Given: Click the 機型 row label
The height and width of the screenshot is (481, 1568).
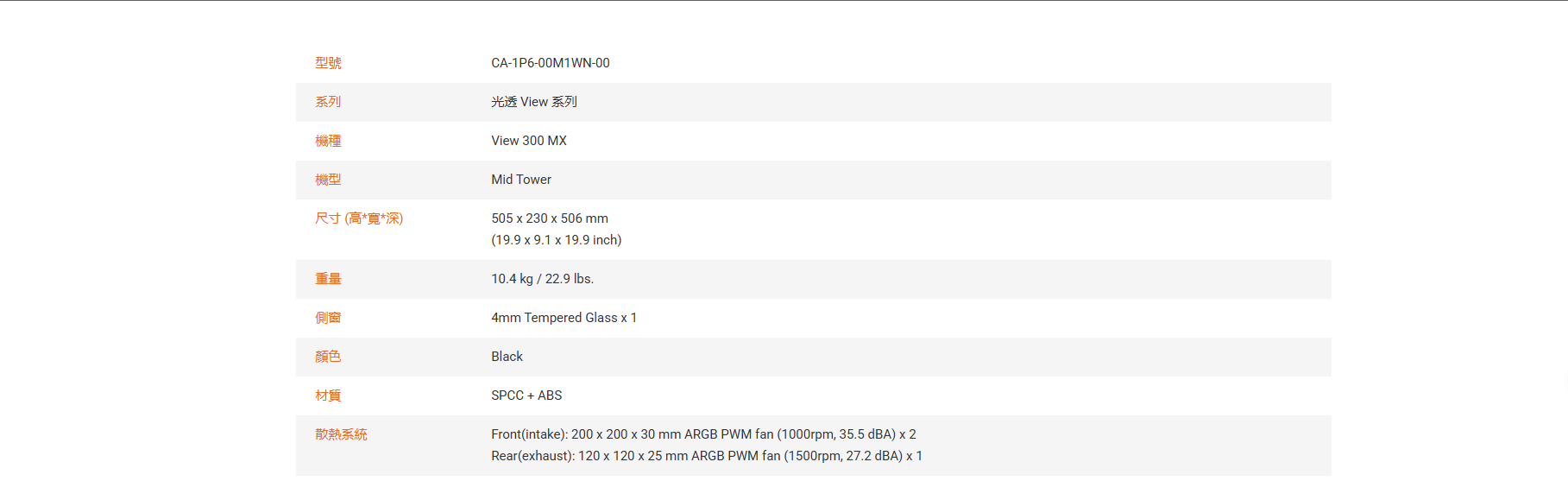Looking at the screenshot, I should click(x=328, y=180).
